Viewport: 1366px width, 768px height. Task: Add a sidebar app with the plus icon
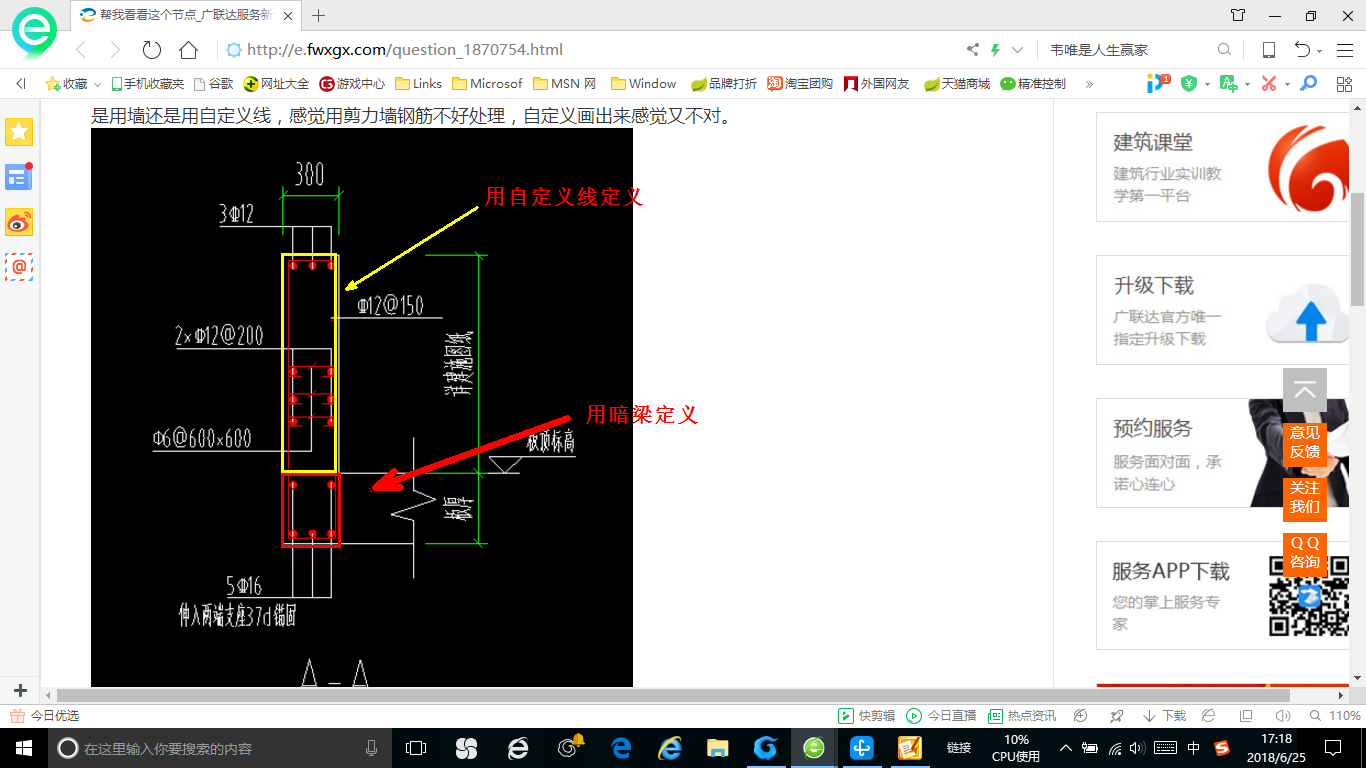(20, 690)
